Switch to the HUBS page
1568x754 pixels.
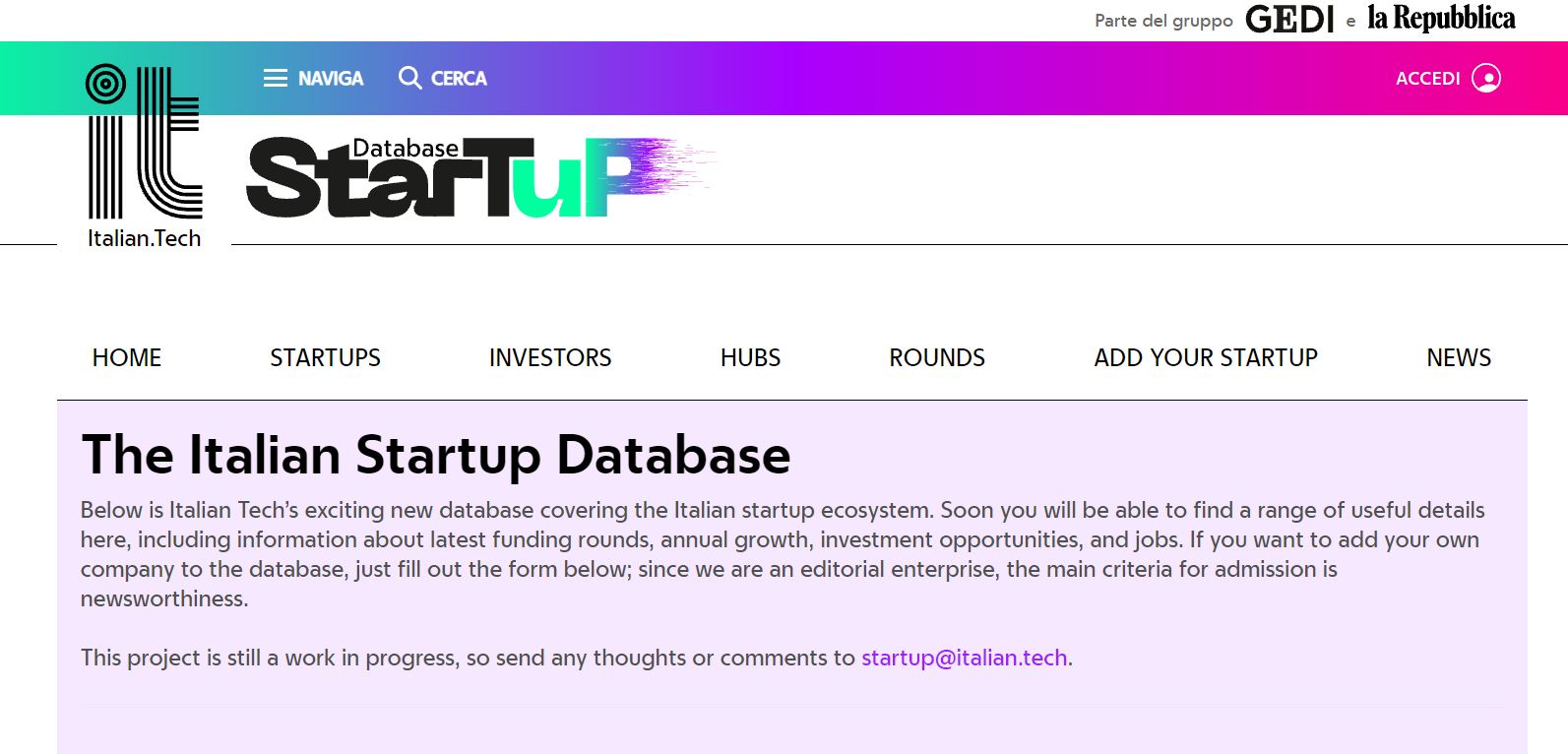750,357
